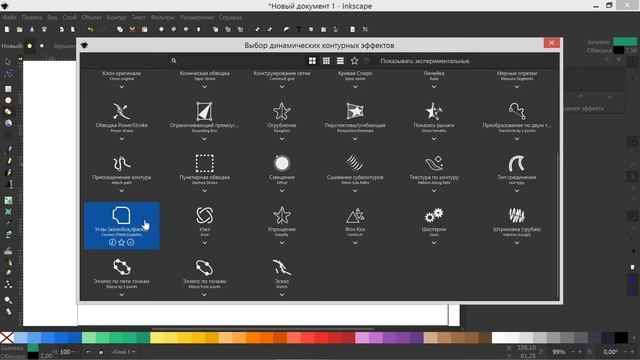Open the Расширения menu
Screen dimensions: 640x360
pos(197,18)
